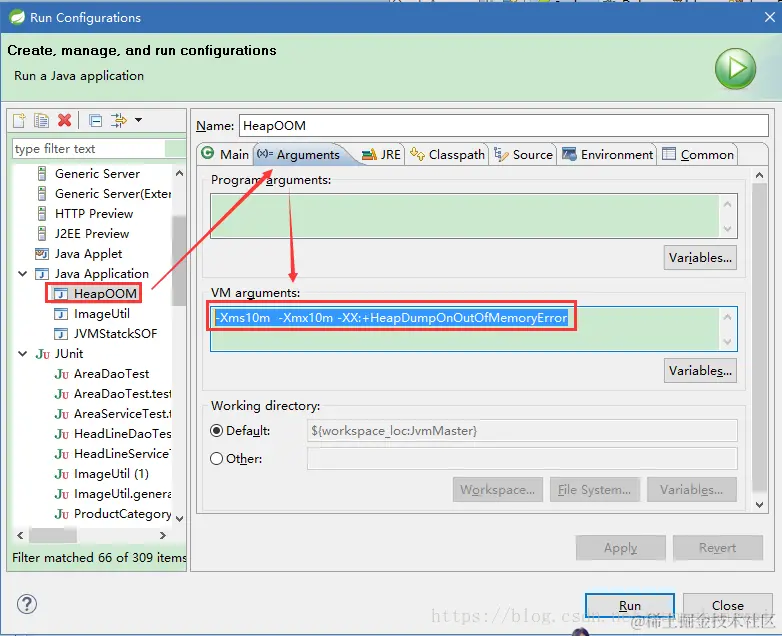Select the Other working directory radio button
Viewport: 782px width, 636px height.
pos(216,458)
